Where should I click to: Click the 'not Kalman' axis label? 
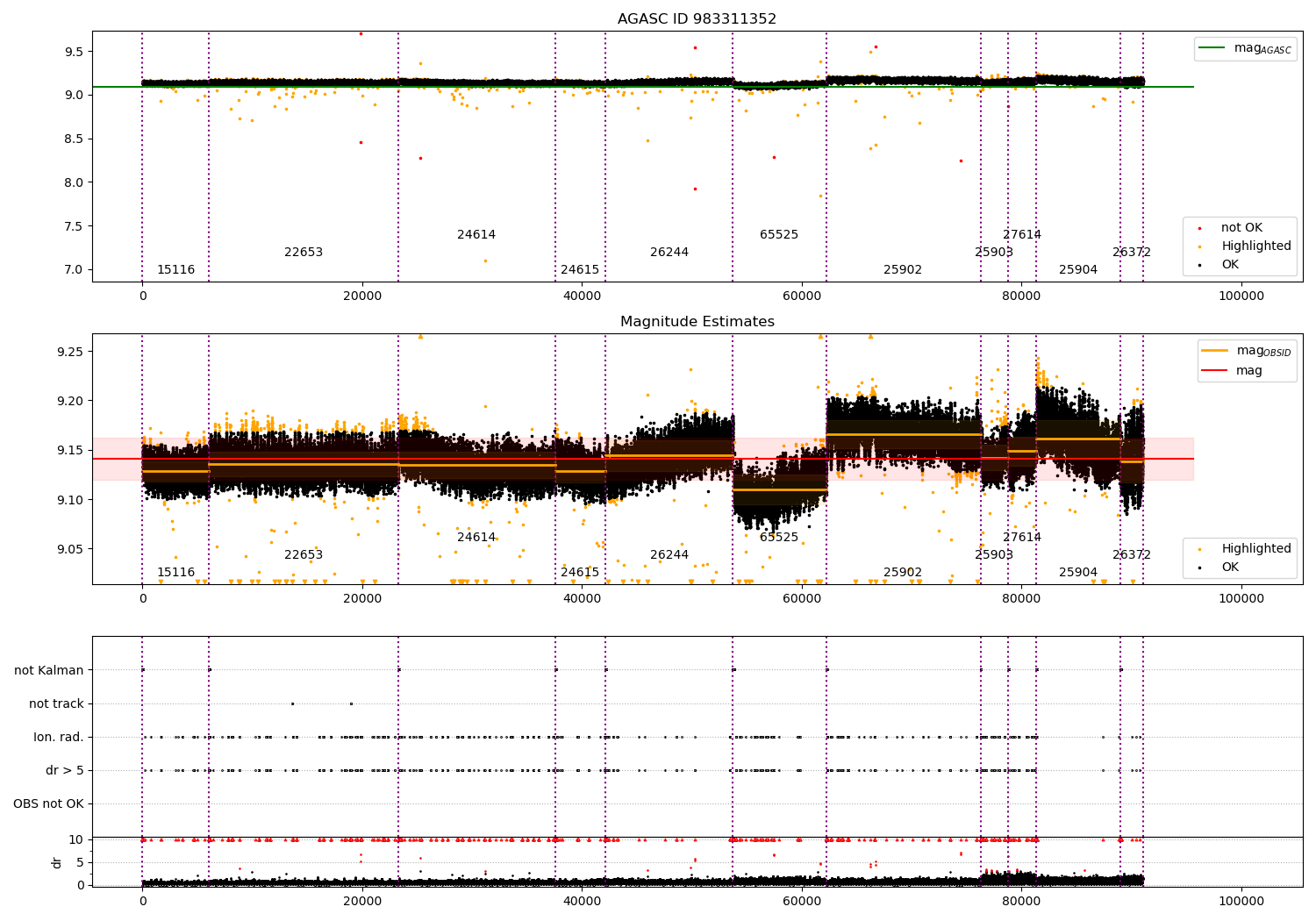click(49, 671)
